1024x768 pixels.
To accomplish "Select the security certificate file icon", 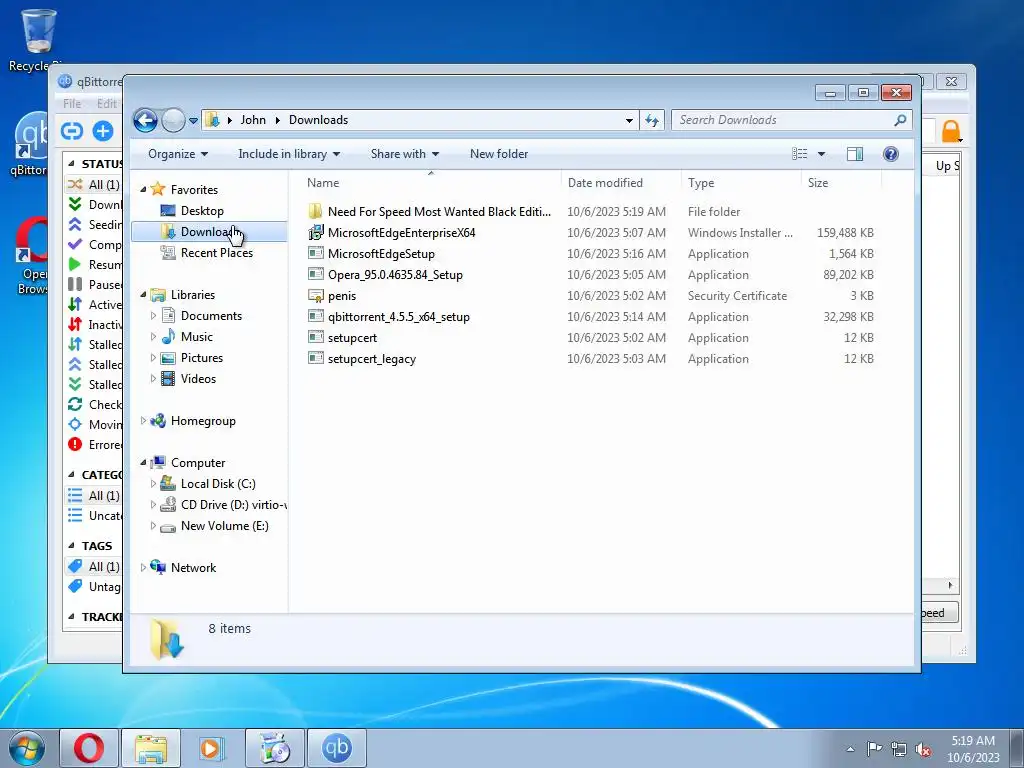I will (x=316, y=296).
